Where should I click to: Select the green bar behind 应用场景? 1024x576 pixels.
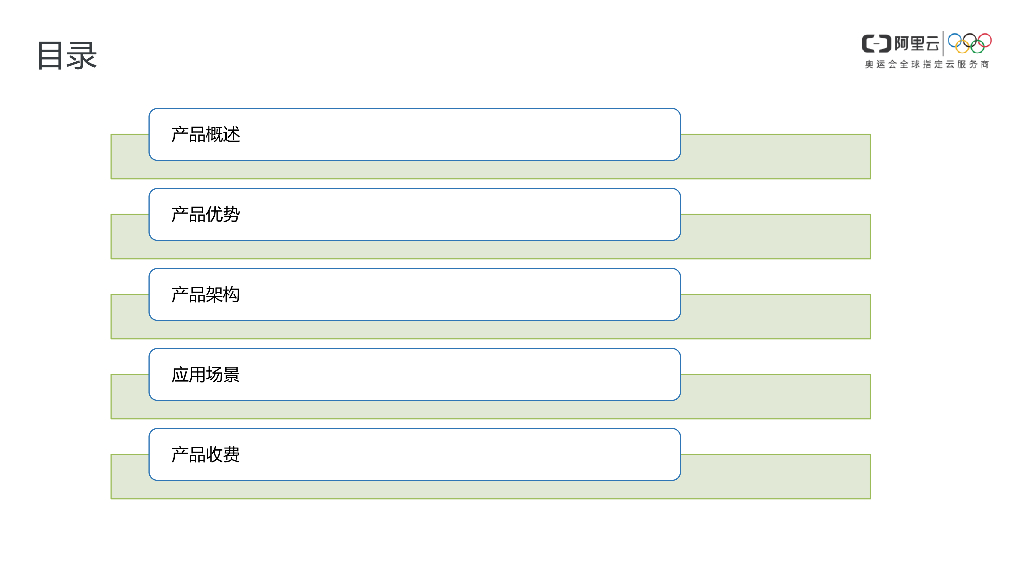(775, 397)
